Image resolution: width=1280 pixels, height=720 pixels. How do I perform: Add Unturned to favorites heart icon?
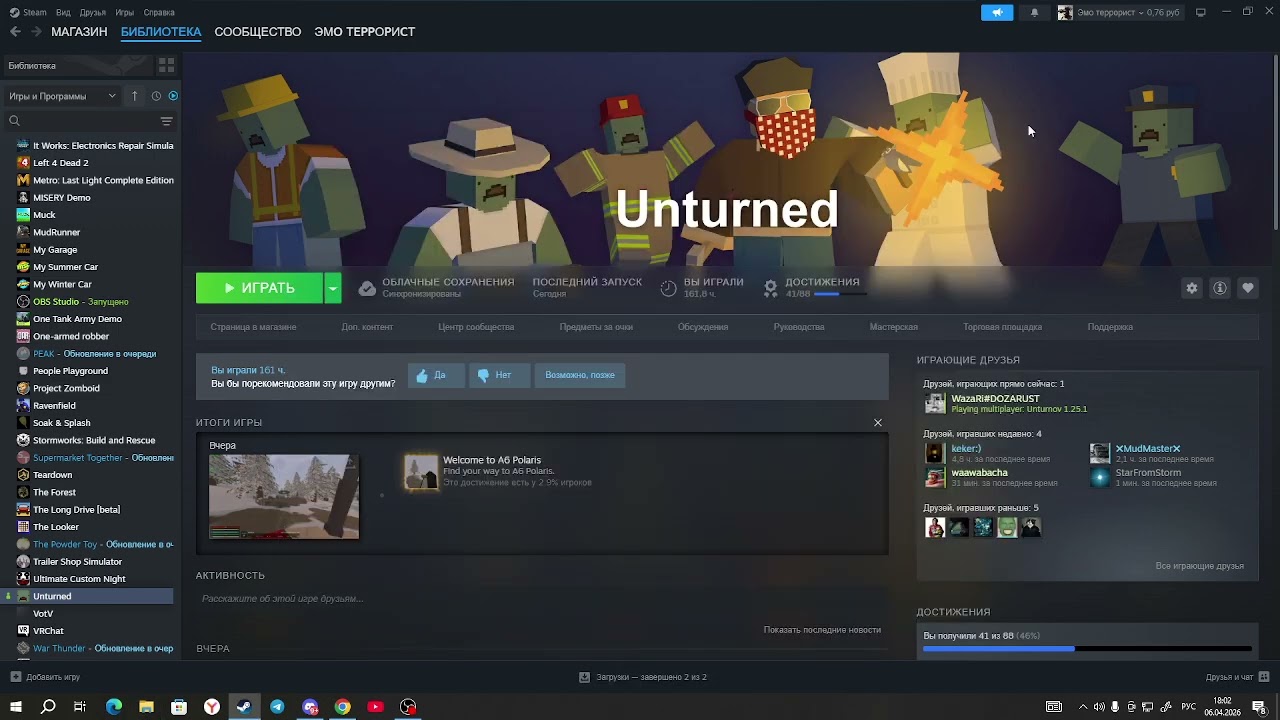tap(1247, 288)
